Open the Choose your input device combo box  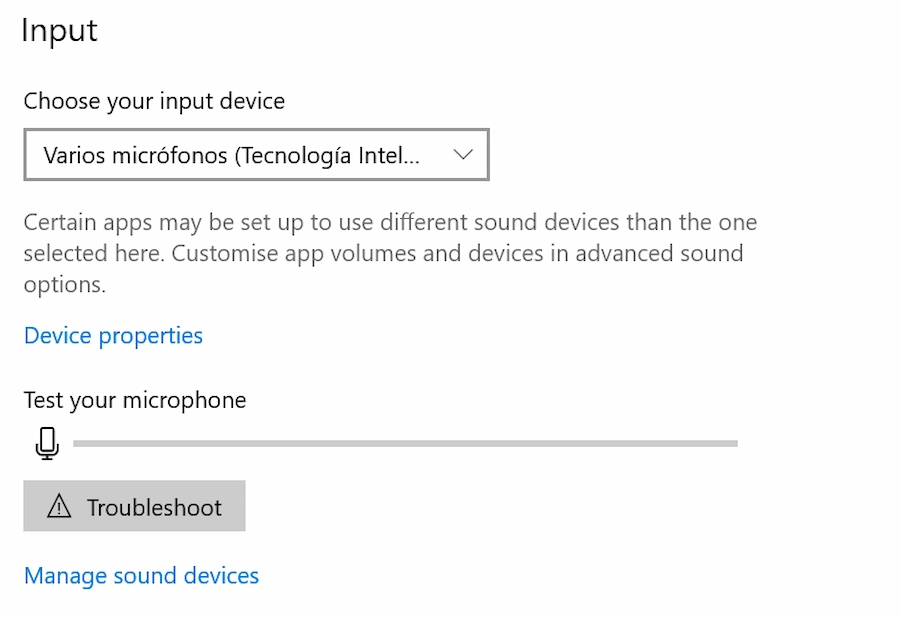(x=256, y=154)
